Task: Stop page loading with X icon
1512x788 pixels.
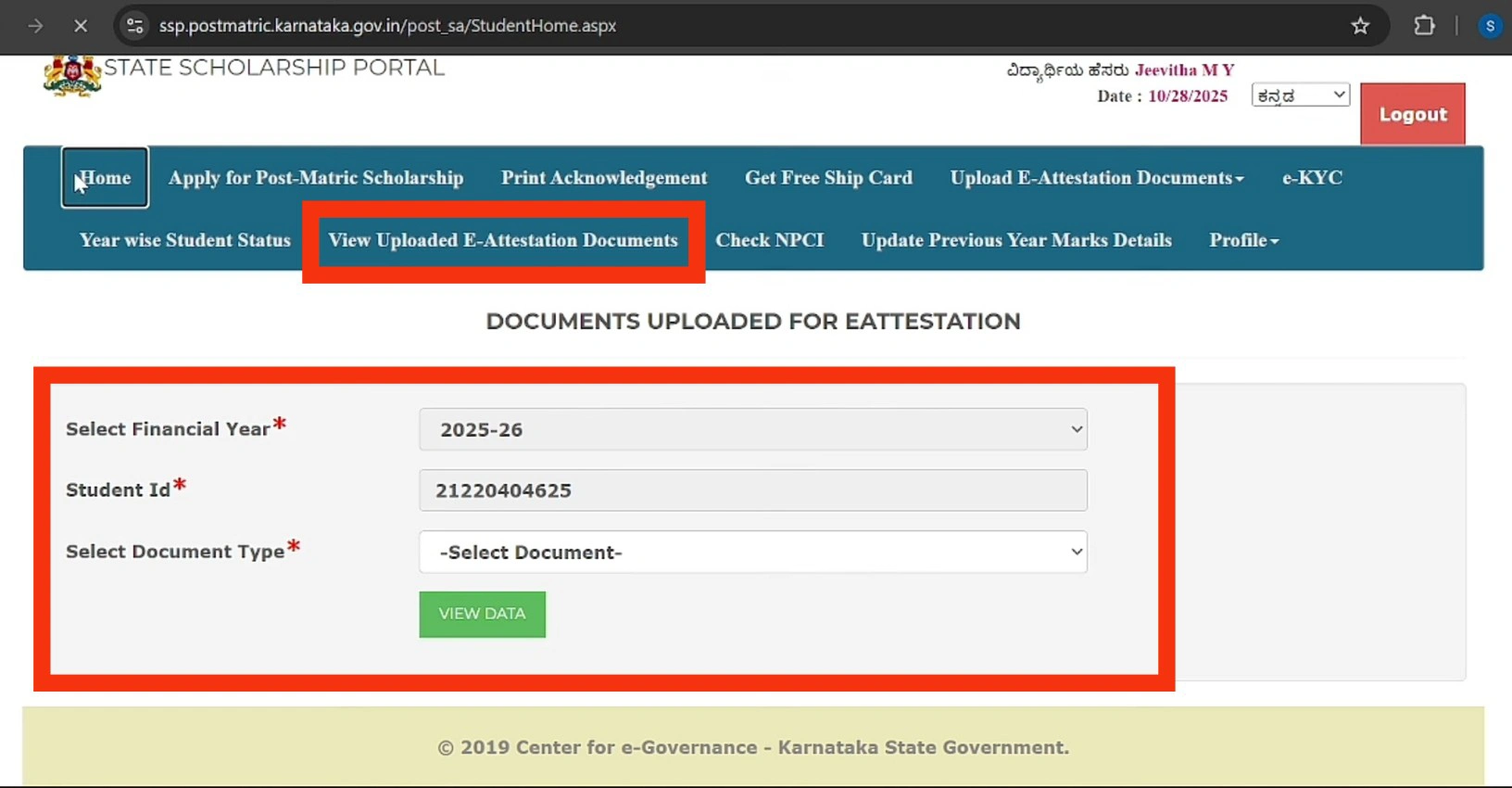Action: click(81, 26)
